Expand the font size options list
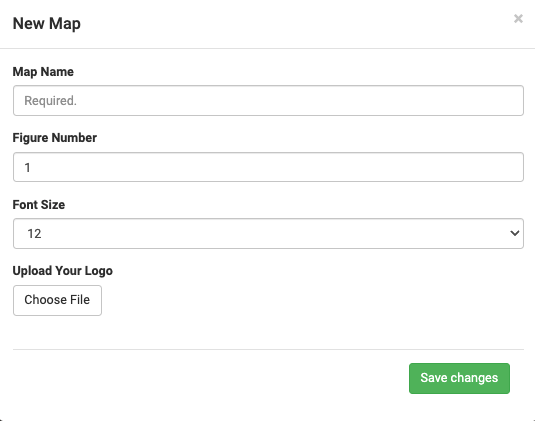The width and height of the screenshot is (535, 421). coord(268,233)
